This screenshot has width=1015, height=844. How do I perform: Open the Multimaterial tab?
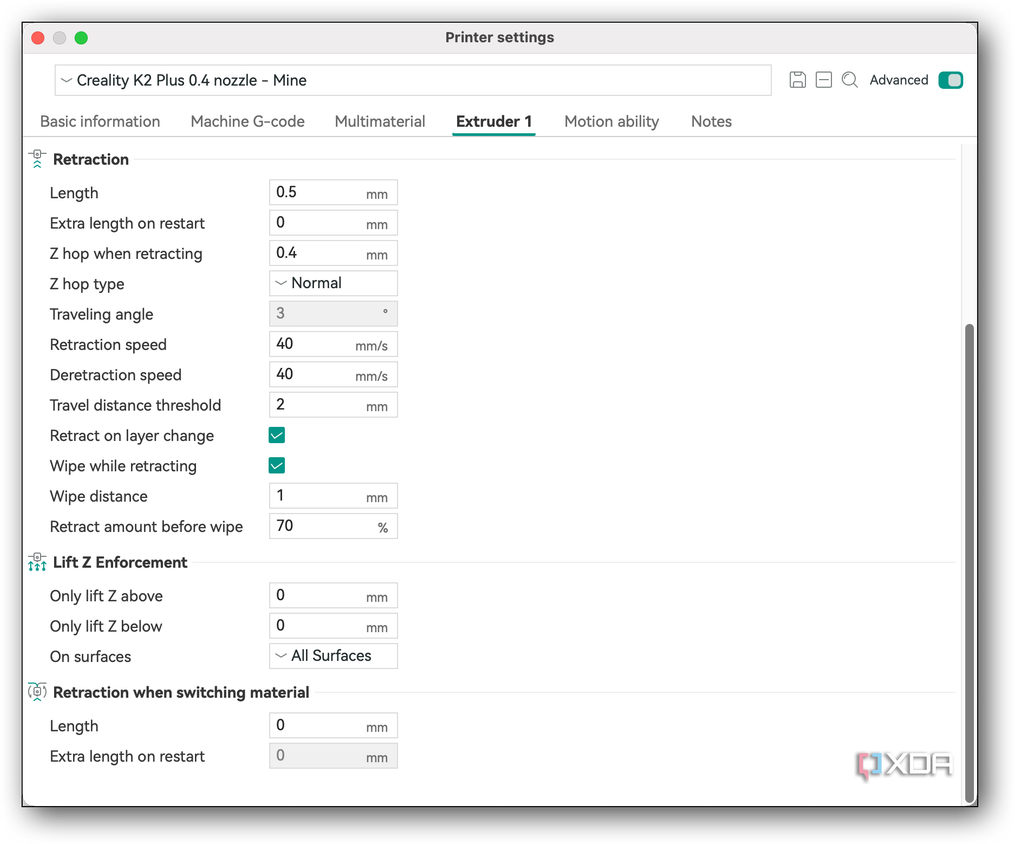380,122
